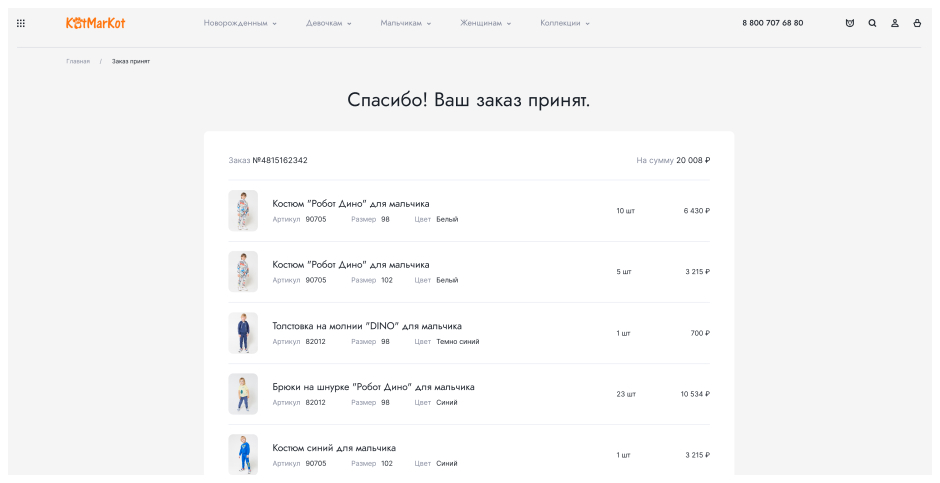Click the price 10 534 ₽
940x483 pixels.
pyautogui.click(x=695, y=394)
